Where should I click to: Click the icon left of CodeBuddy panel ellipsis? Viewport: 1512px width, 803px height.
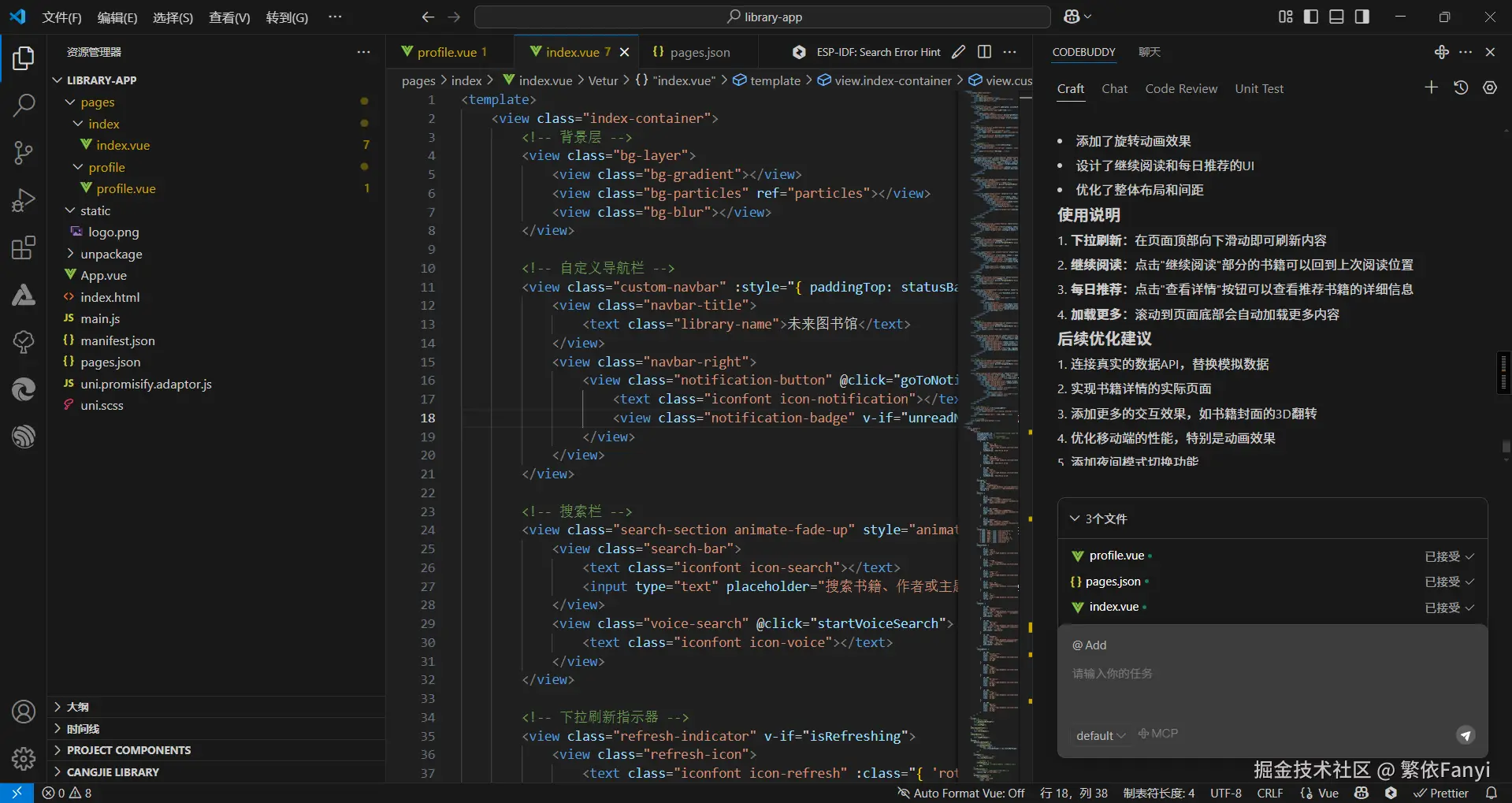pos(1442,52)
